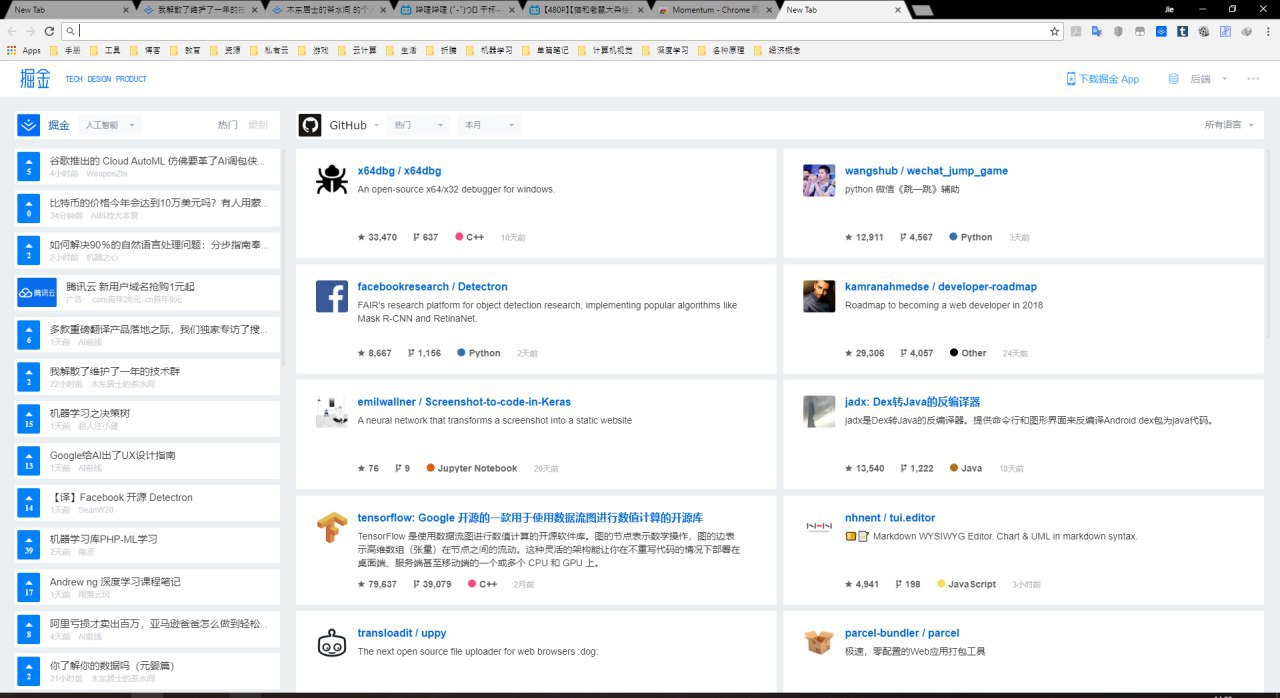Switch to the Momentum Chrome browser tab

[x=715, y=9]
